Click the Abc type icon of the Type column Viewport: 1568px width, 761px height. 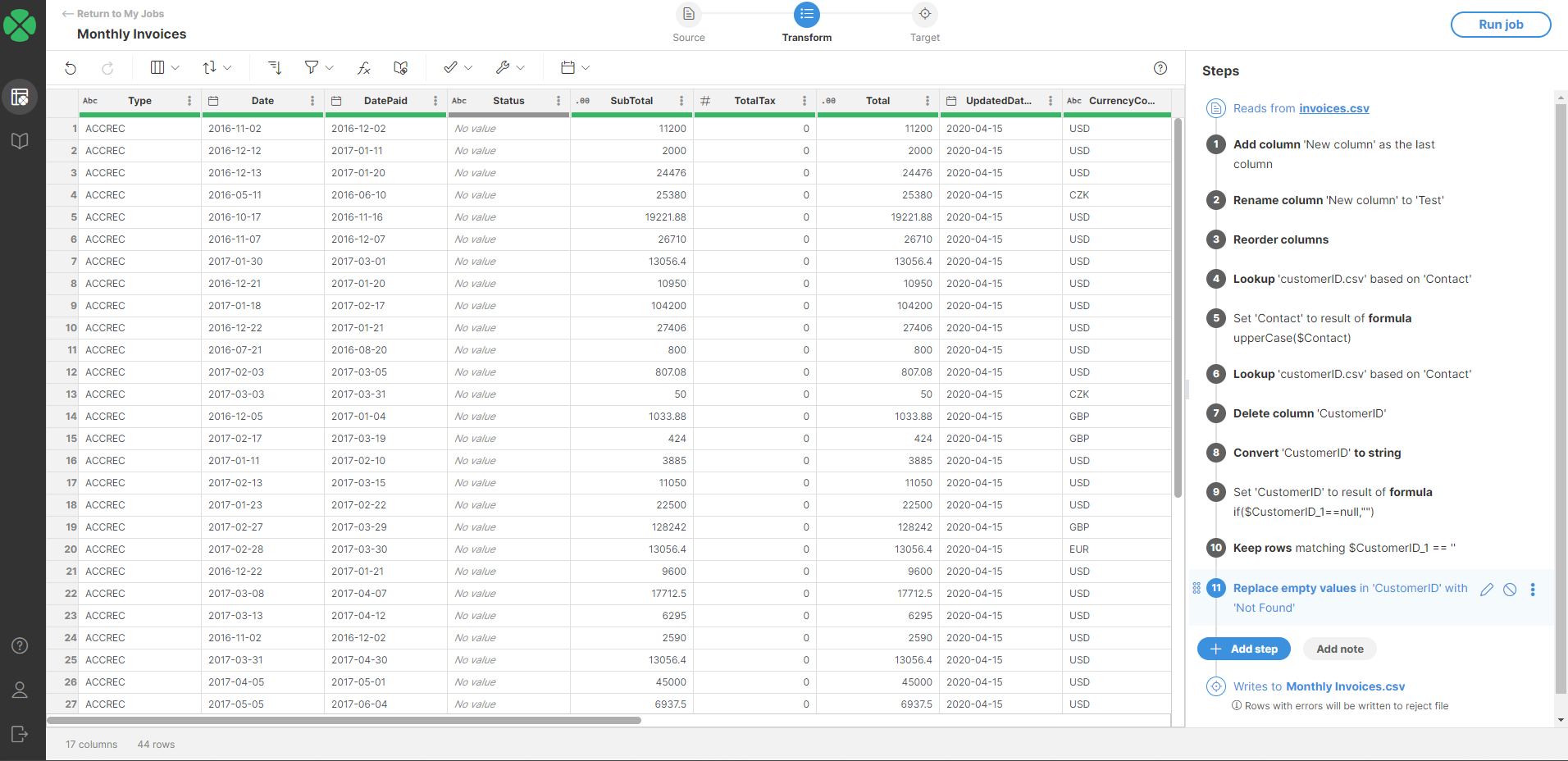click(90, 101)
